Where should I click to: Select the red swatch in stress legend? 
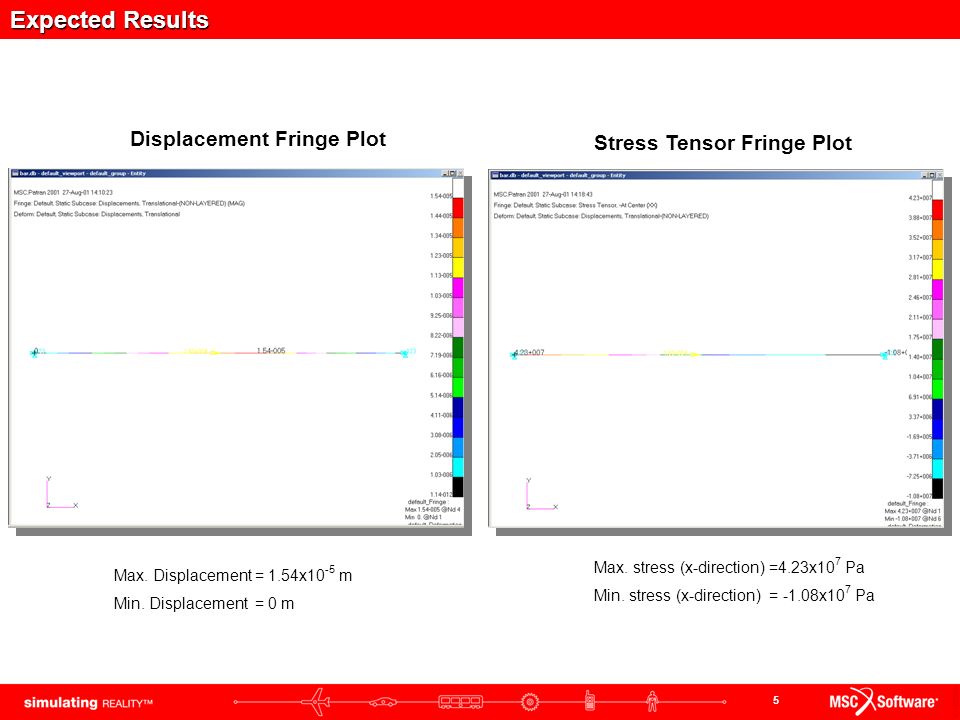coord(937,209)
